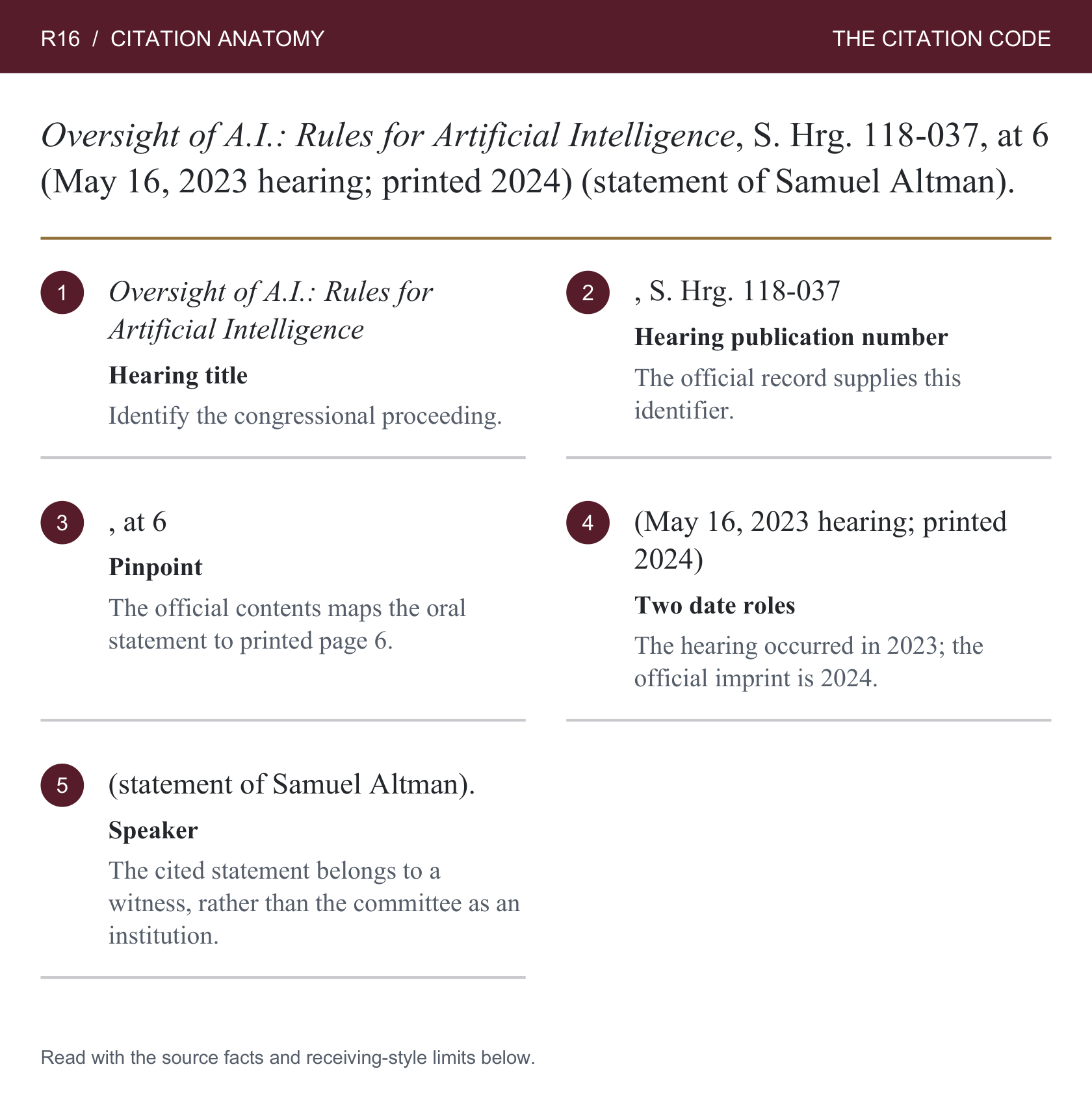
Task: Click the Hearing publication number heading
Action: 791,337
